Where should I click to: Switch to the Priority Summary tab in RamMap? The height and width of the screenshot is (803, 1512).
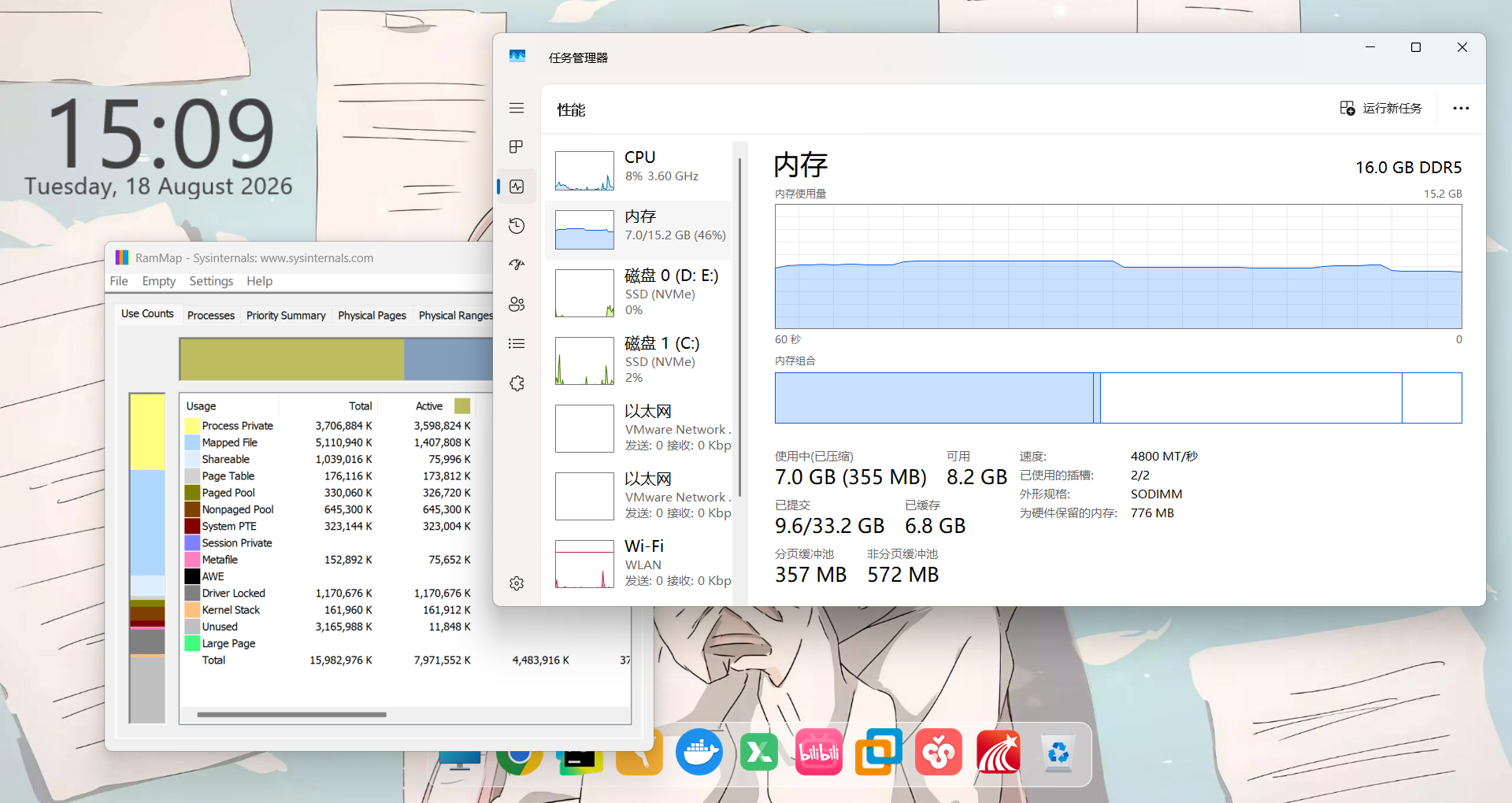[x=286, y=315]
